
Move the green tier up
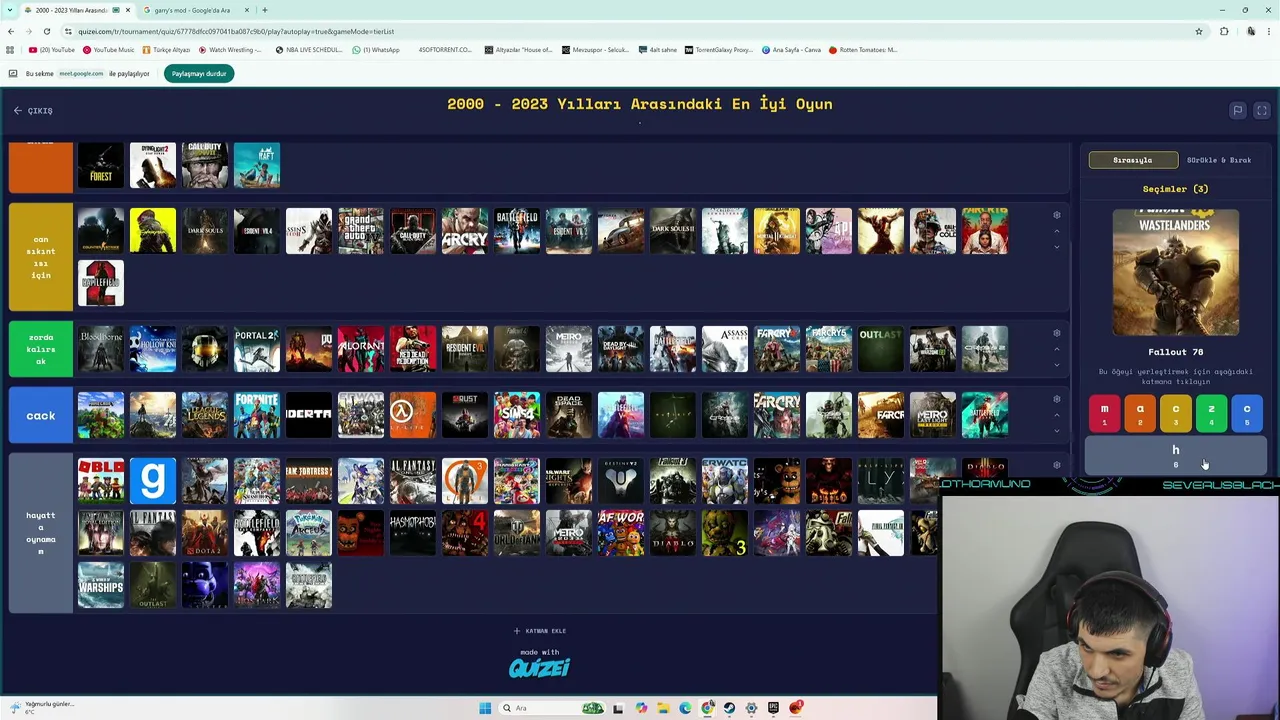[x=1057, y=349]
